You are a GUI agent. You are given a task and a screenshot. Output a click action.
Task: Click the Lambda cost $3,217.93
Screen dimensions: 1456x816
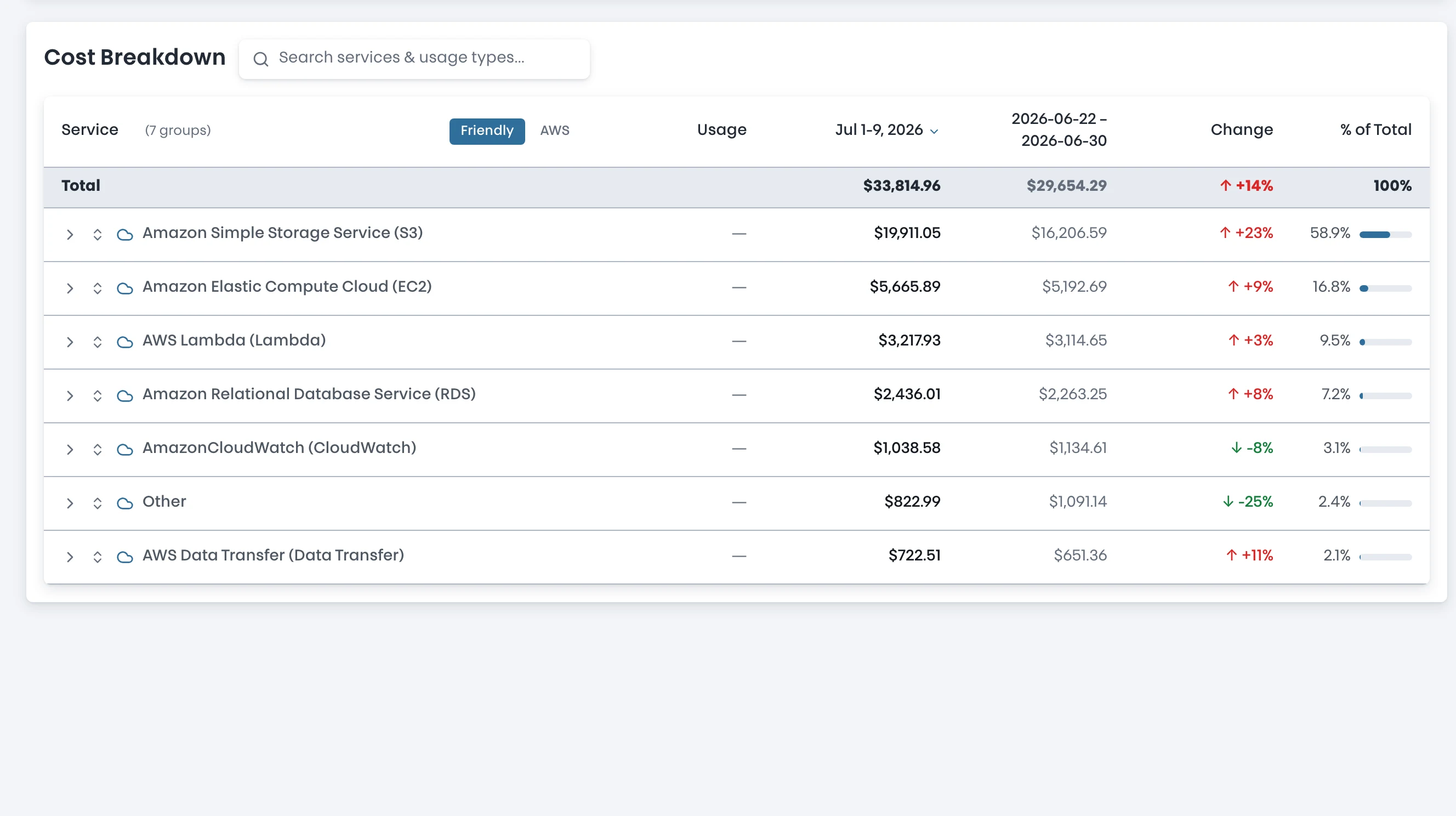coord(909,341)
